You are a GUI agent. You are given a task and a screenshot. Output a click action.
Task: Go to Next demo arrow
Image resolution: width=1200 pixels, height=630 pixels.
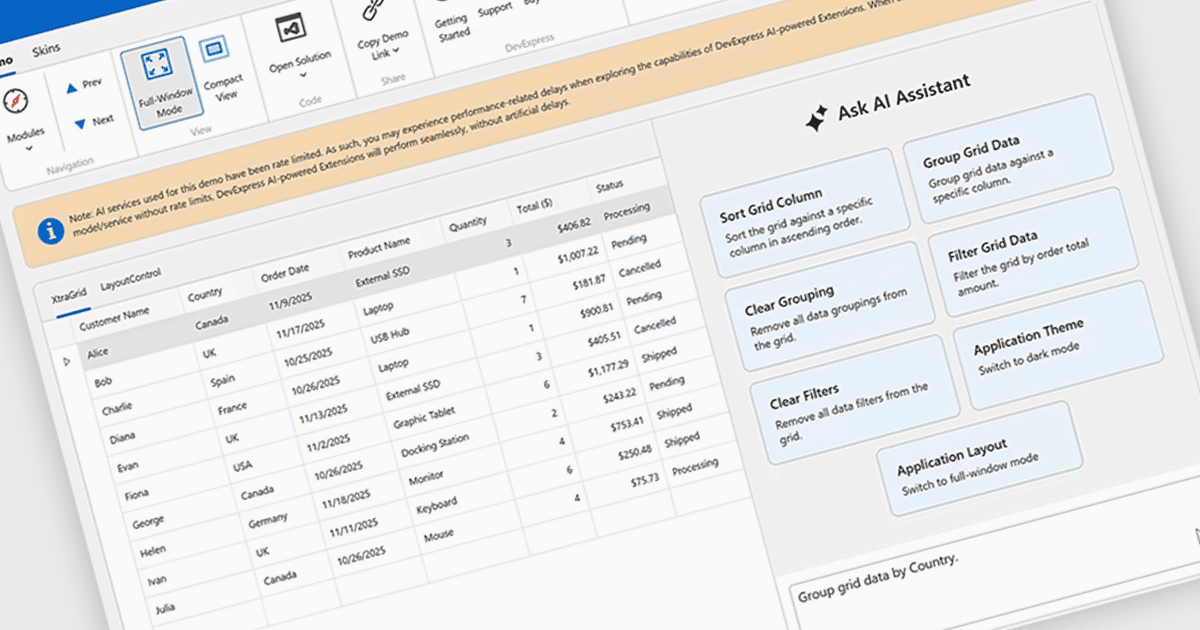80,124
